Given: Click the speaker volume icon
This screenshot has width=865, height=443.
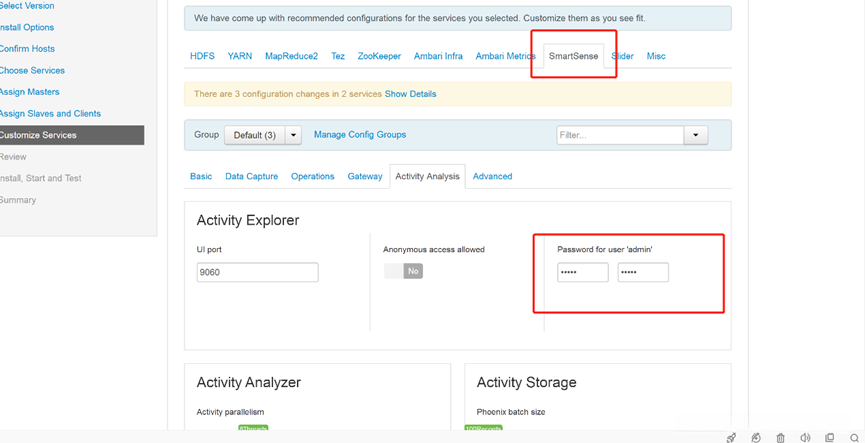Looking at the screenshot, I should 805,437.
